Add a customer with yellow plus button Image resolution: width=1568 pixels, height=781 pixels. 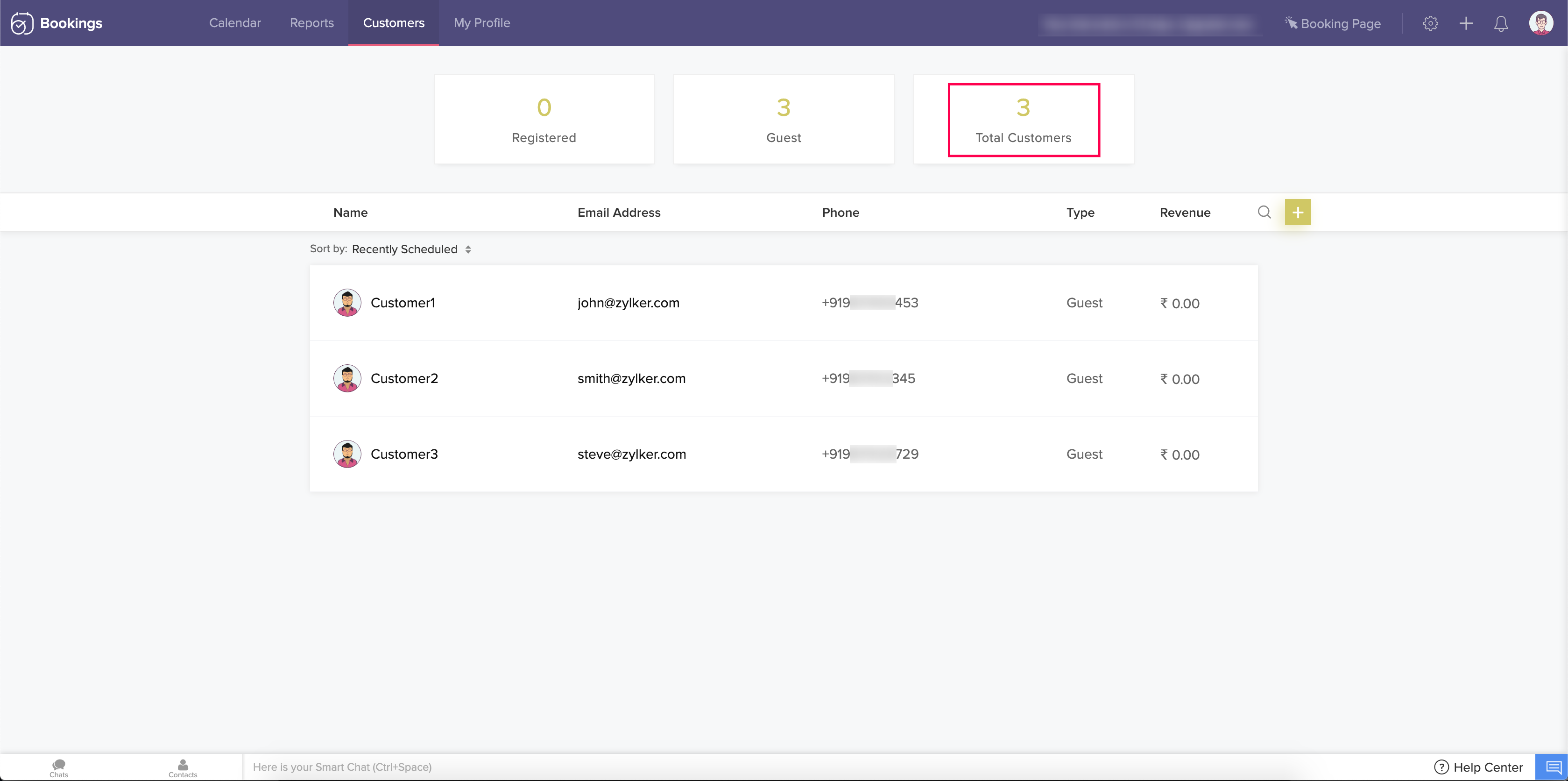tap(1298, 212)
